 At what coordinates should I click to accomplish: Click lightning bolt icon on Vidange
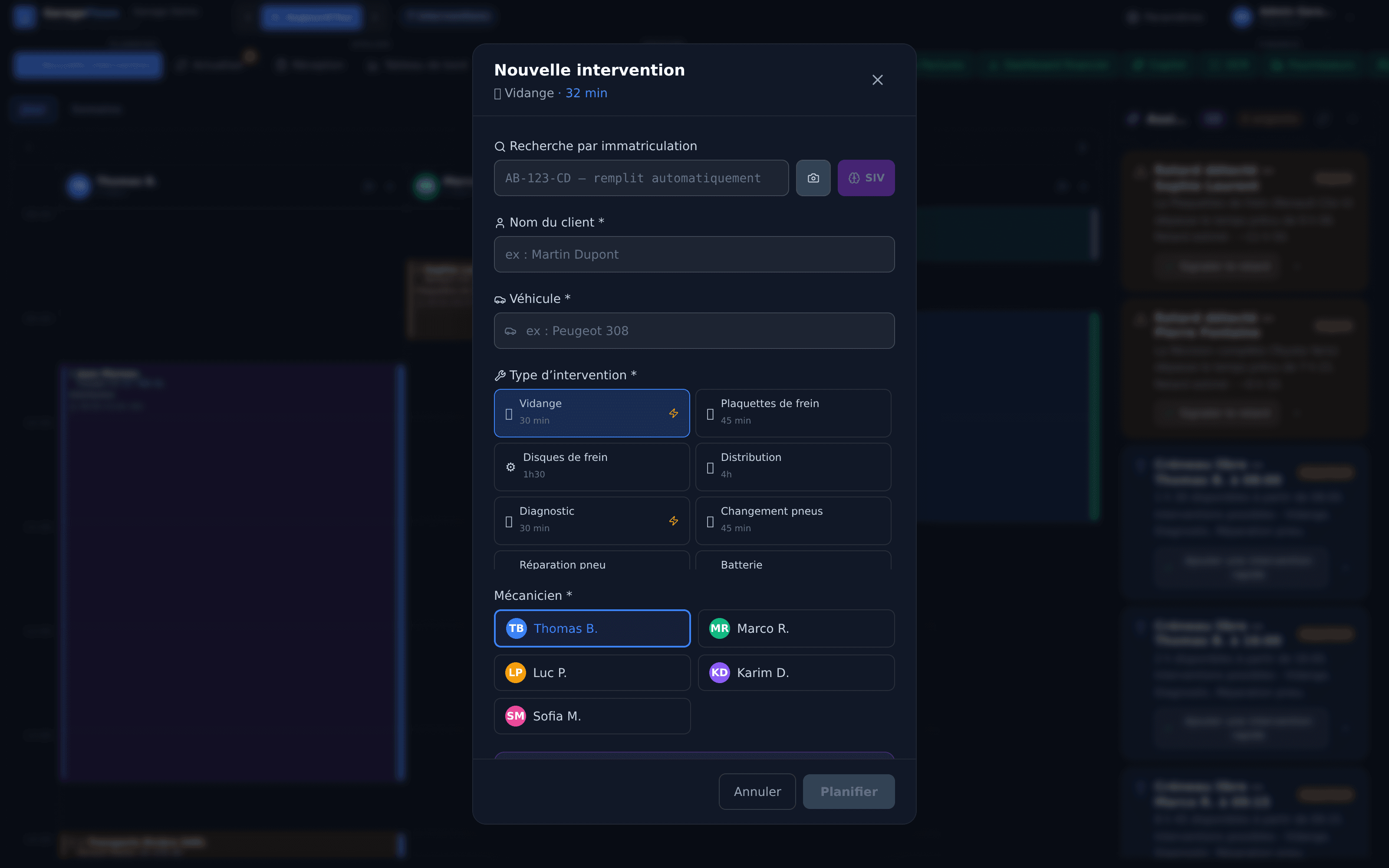click(673, 413)
